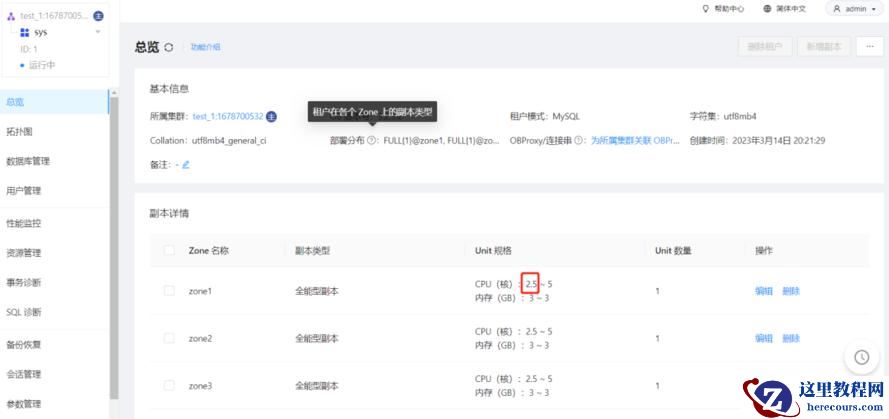Click the 为所属集群关联 OBProxy link
This screenshot has width=889, height=419.
[635, 141]
